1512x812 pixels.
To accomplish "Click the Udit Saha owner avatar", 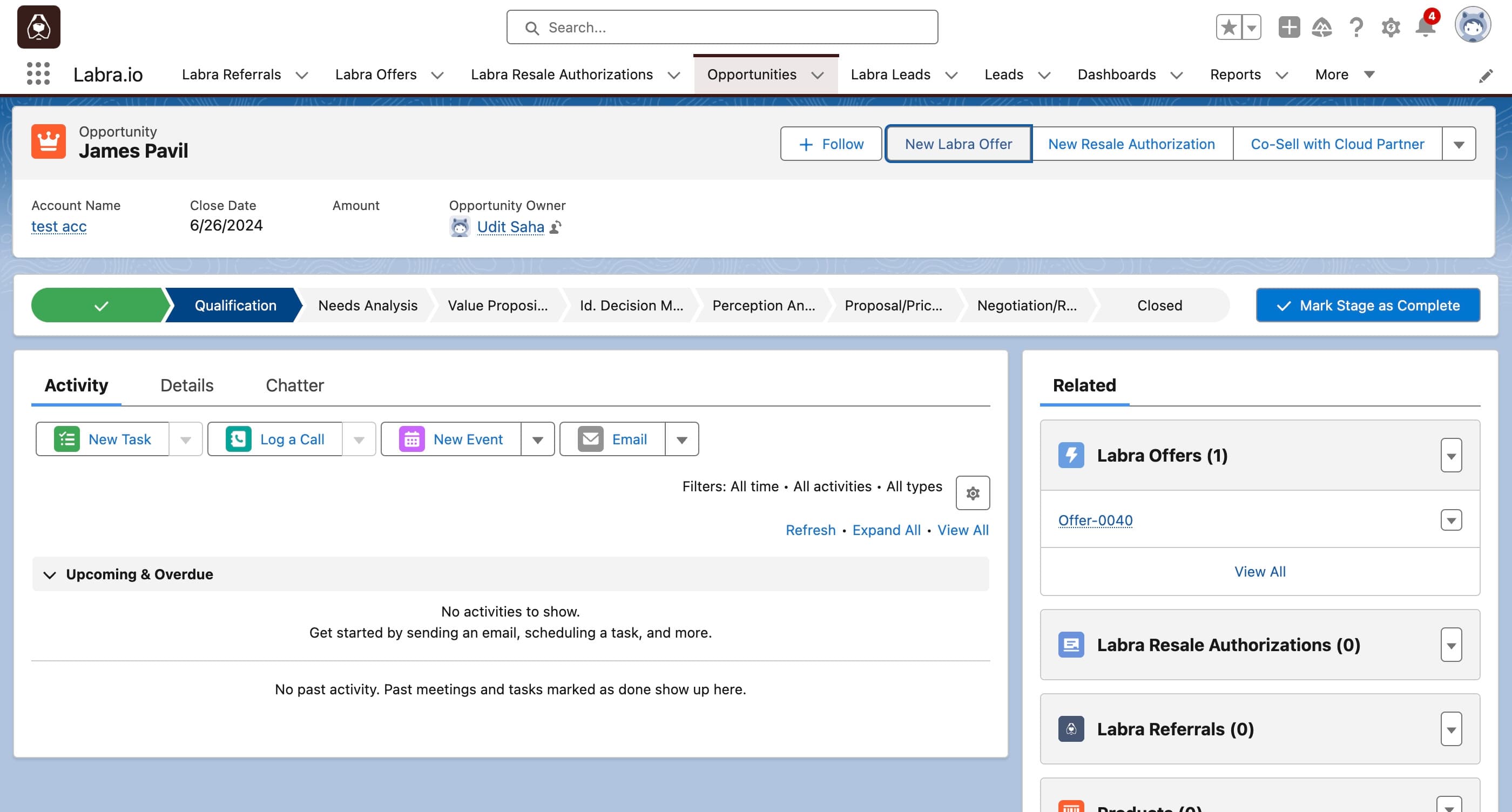I will click(x=460, y=226).
